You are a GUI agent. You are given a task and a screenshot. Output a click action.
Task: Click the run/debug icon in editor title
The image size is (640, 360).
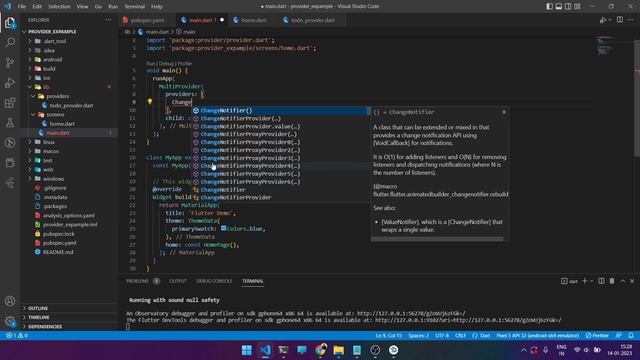click(x=603, y=20)
